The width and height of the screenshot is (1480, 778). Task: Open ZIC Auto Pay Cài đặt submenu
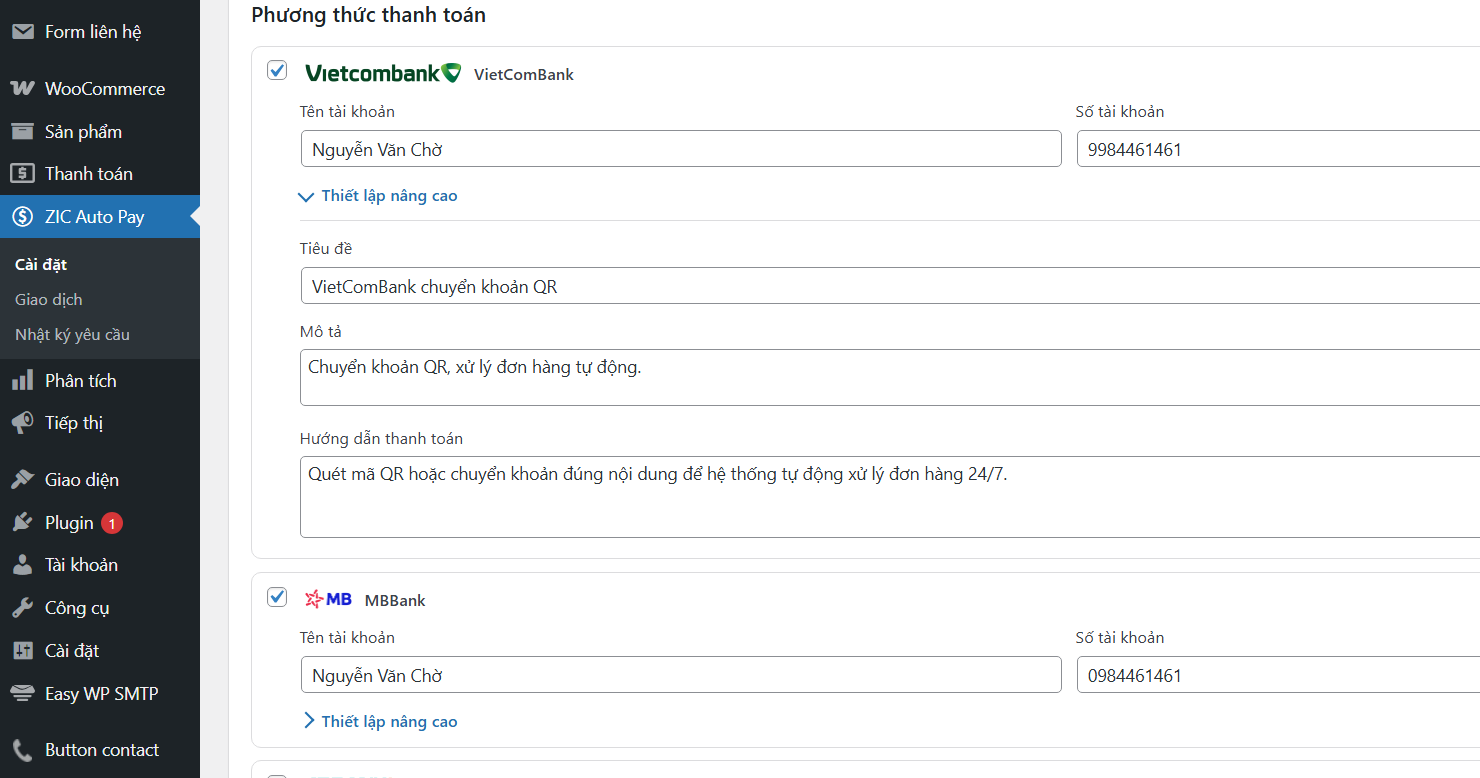[x=41, y=265]
